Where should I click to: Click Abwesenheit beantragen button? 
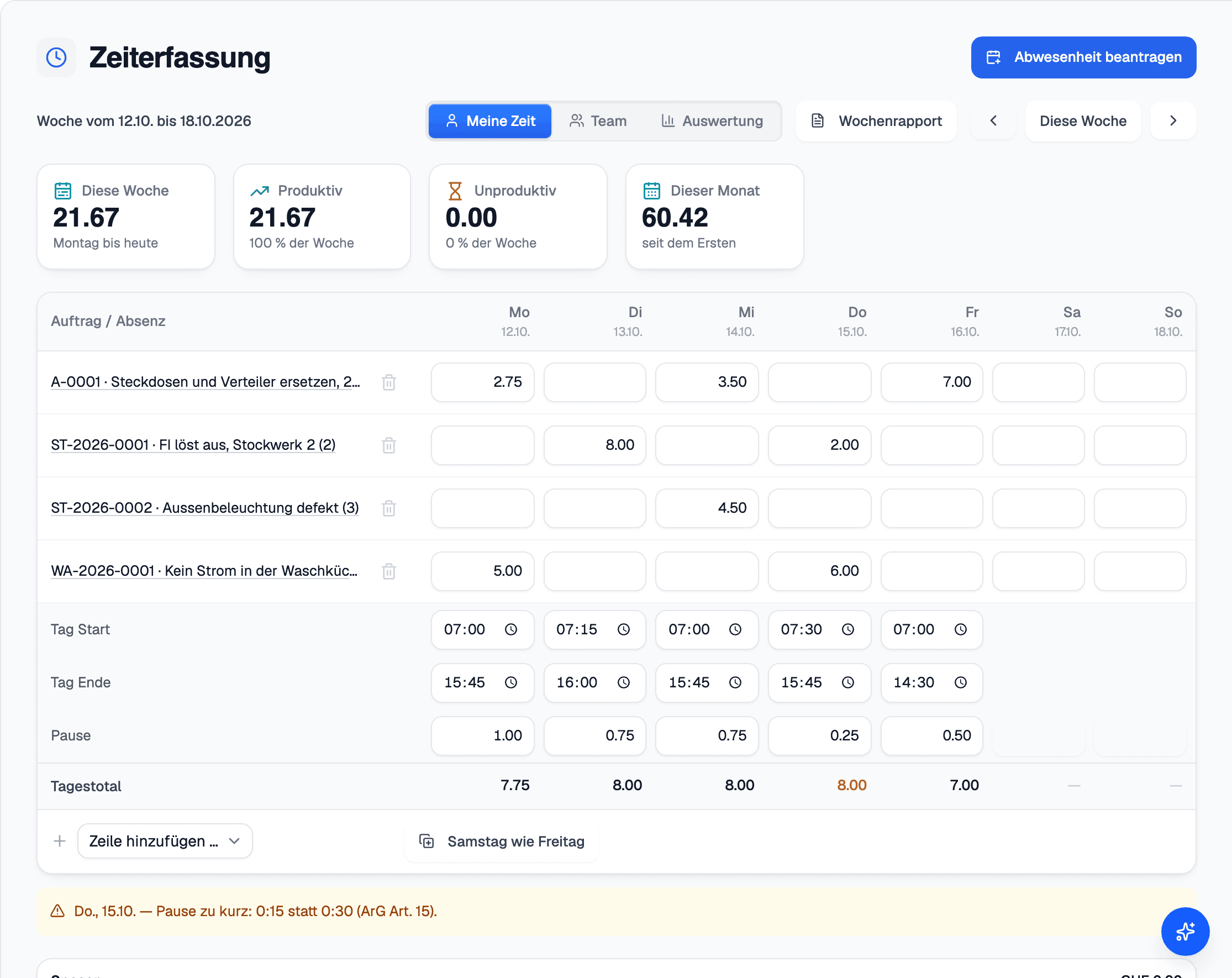1083,57
